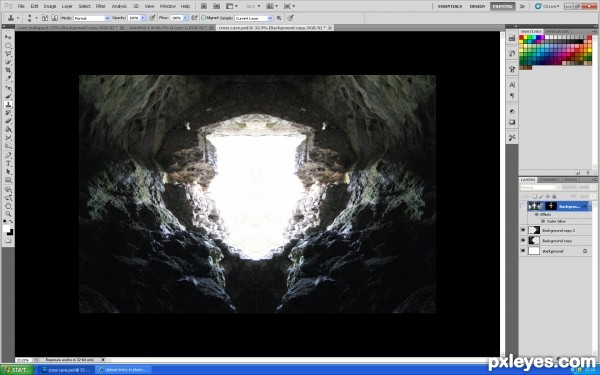Screen dimensions: 600x375
Task: Toggle the Aligned checkbox in options bar
Action: point(204,18)
